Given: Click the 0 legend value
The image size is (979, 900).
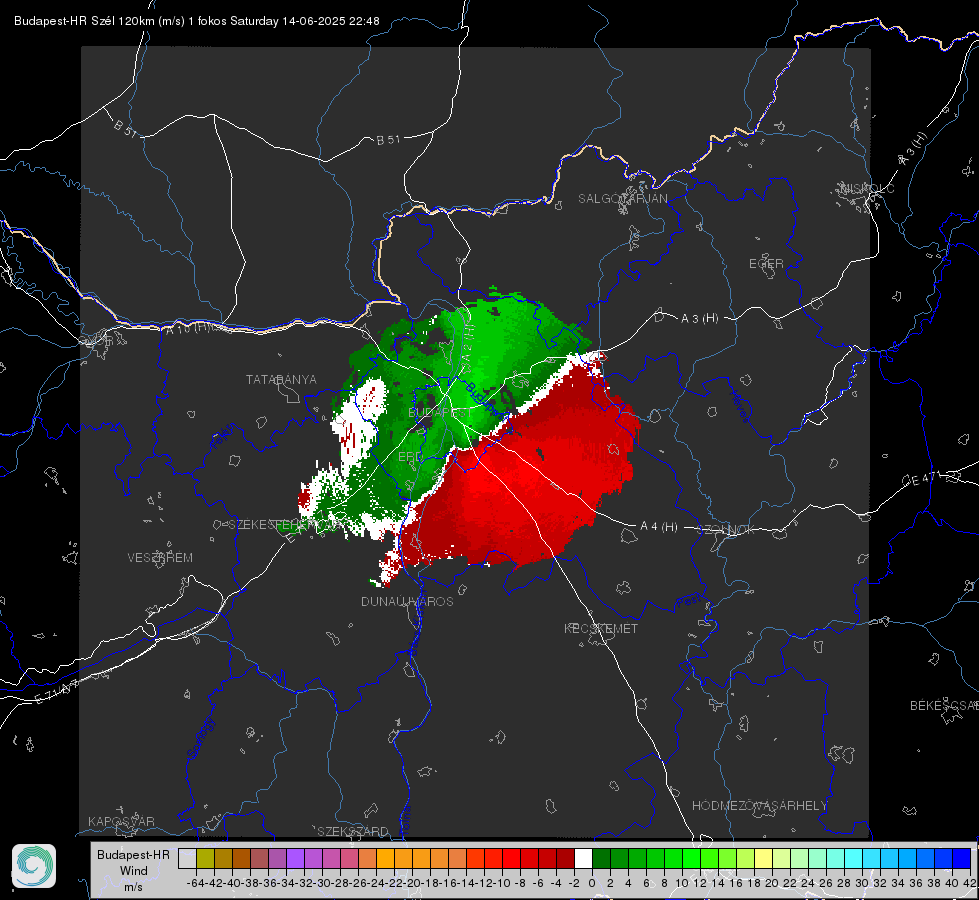Looking at the screenshot, I should click(x=592, y=883).
